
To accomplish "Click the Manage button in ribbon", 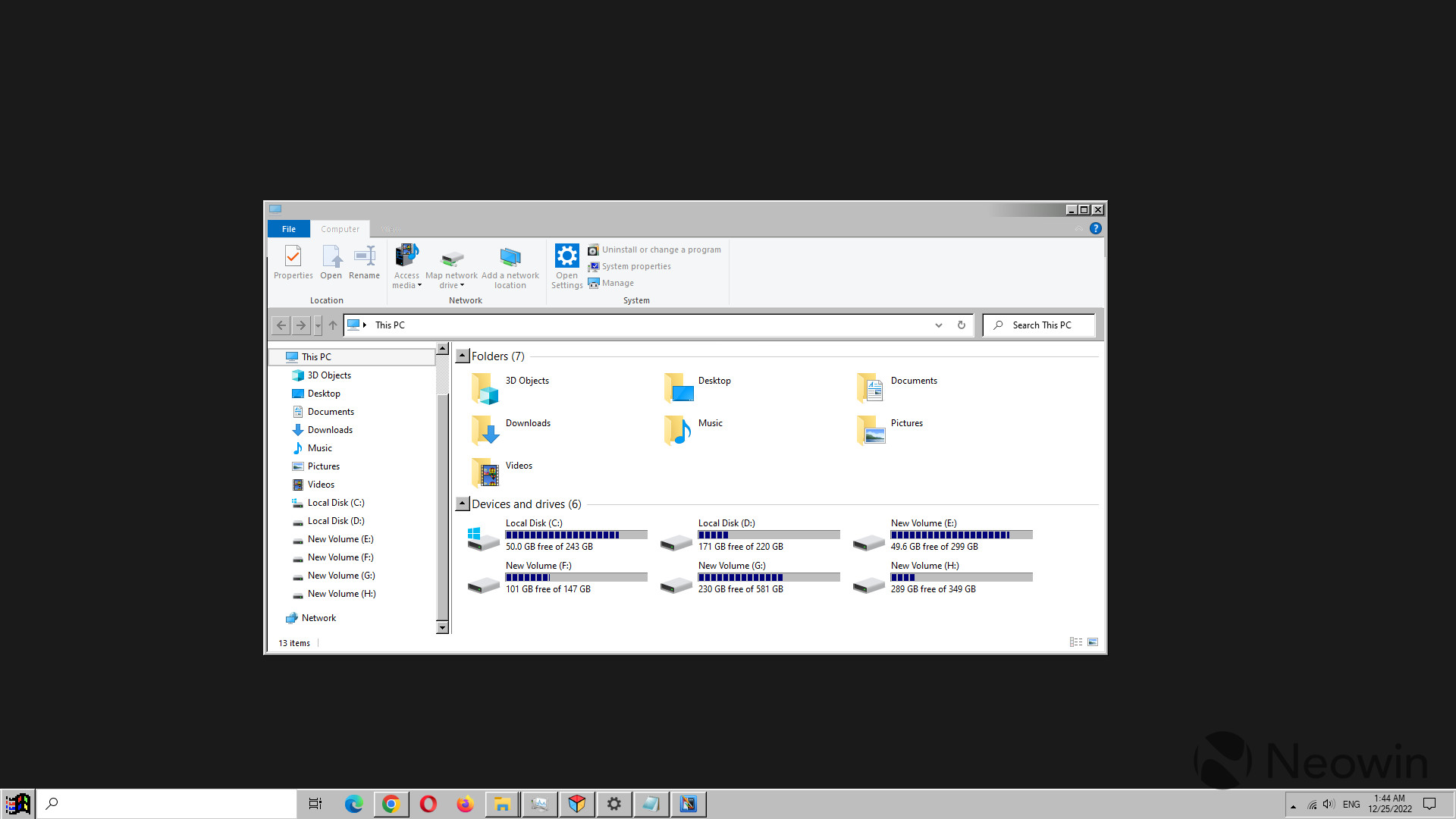I will click(x=617, y=282).
